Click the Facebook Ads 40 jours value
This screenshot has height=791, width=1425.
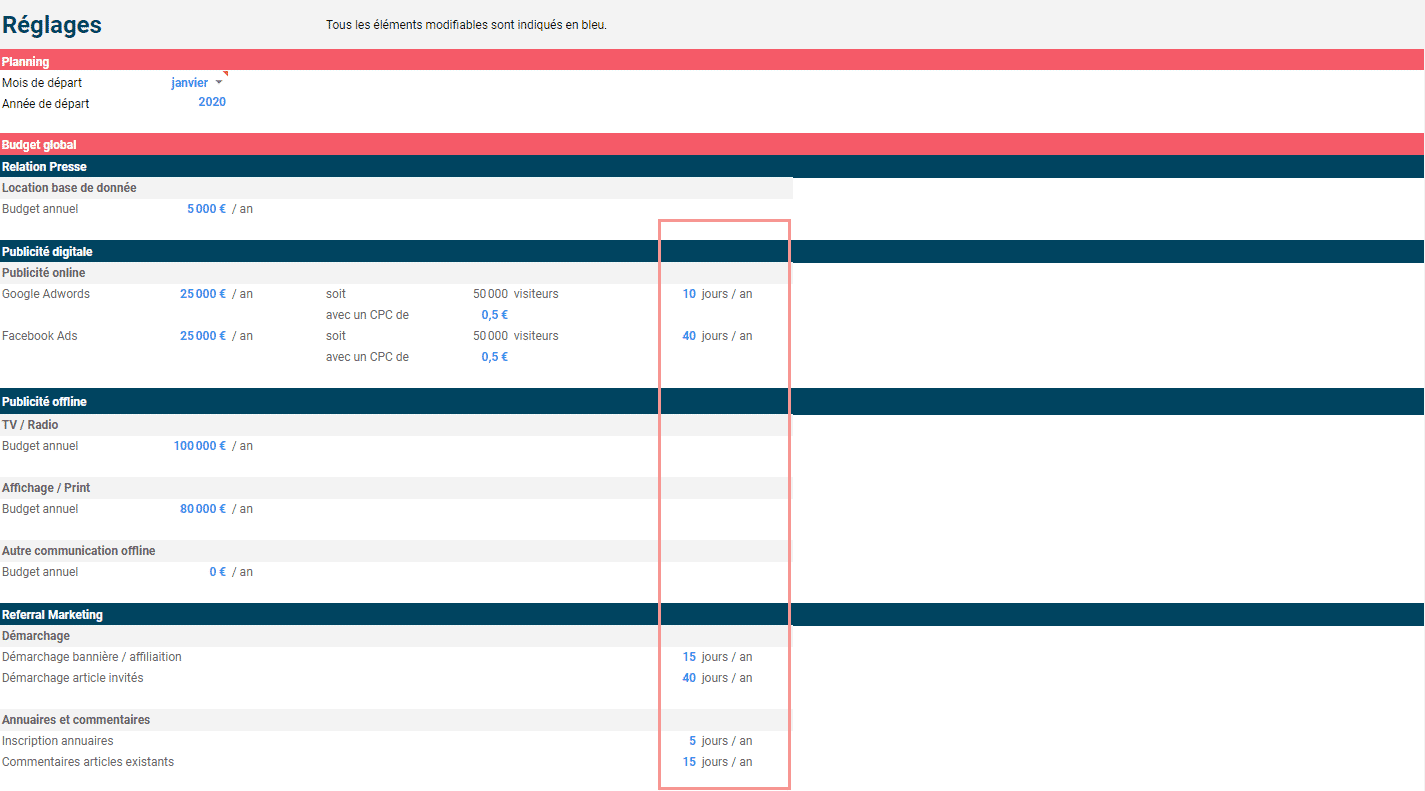pyautogui.click(x=689, y=336)
